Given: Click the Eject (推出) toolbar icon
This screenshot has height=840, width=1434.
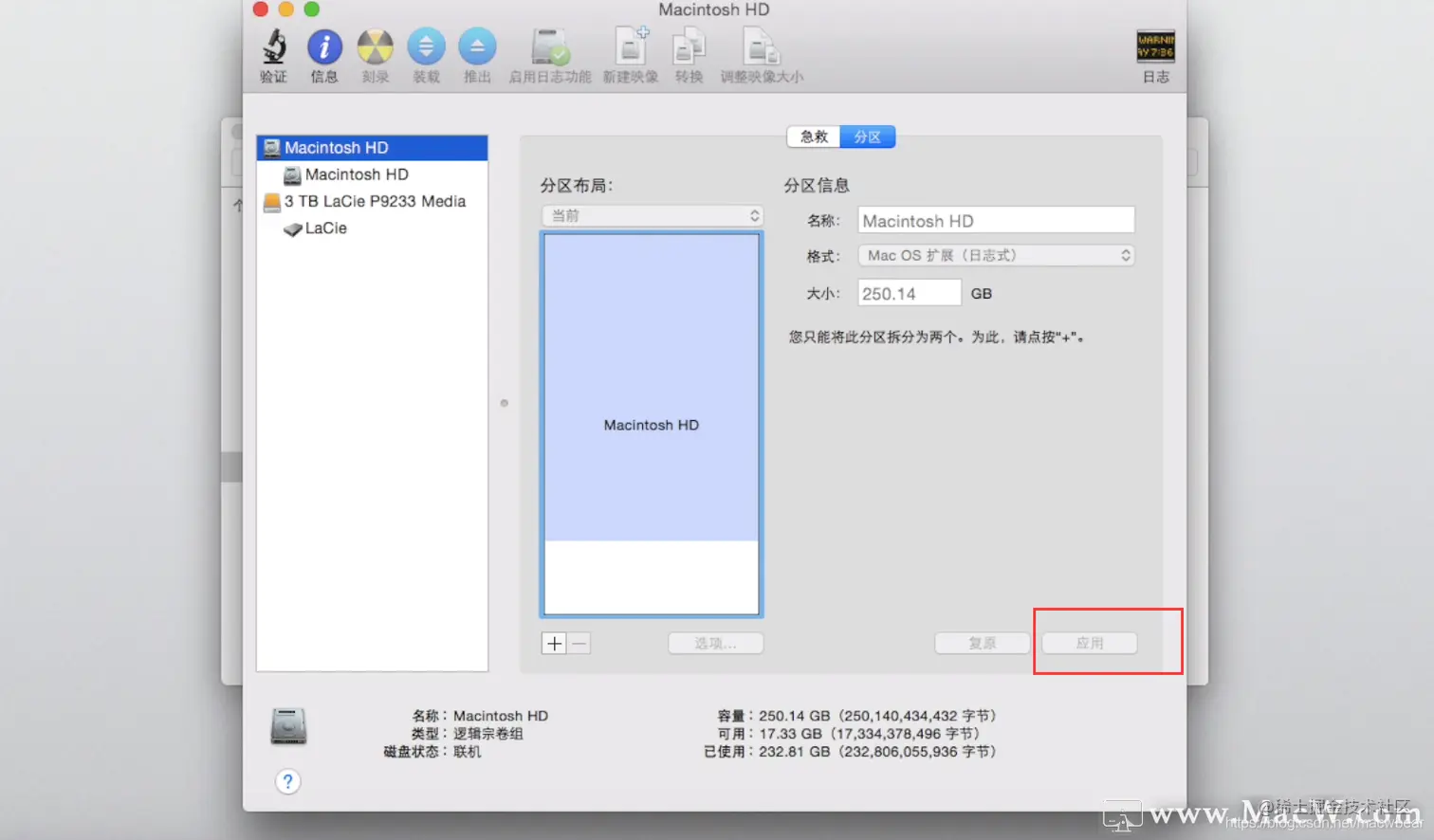Looking at the screenshot, I should (x=477, y=46).
